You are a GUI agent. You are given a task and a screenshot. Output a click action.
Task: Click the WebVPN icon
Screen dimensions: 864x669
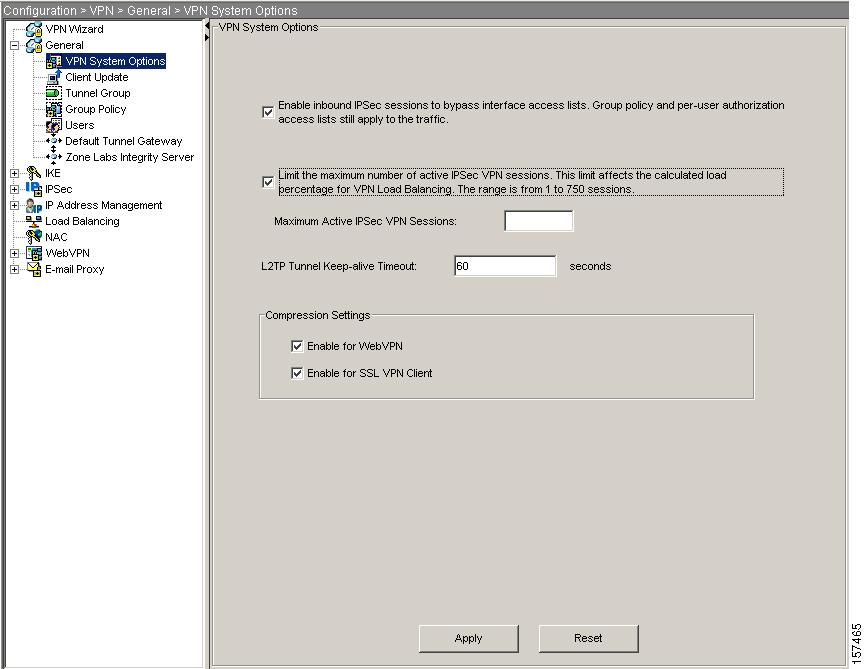click(x=34, y=253)
